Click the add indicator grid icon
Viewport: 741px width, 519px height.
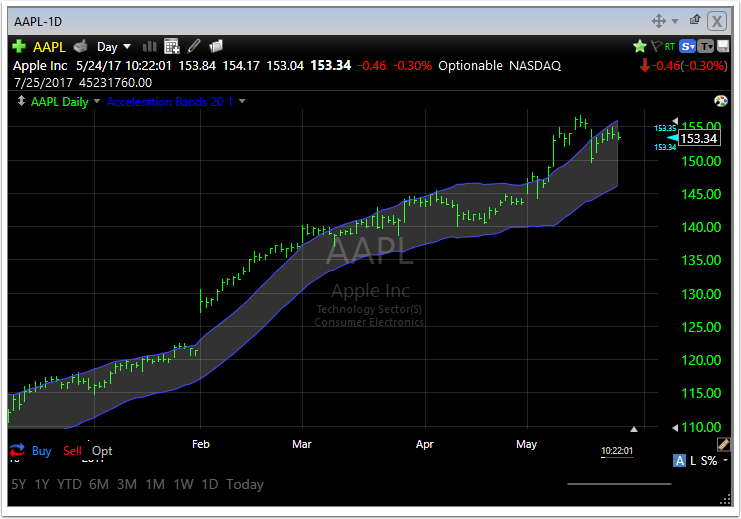click(172, 46)
